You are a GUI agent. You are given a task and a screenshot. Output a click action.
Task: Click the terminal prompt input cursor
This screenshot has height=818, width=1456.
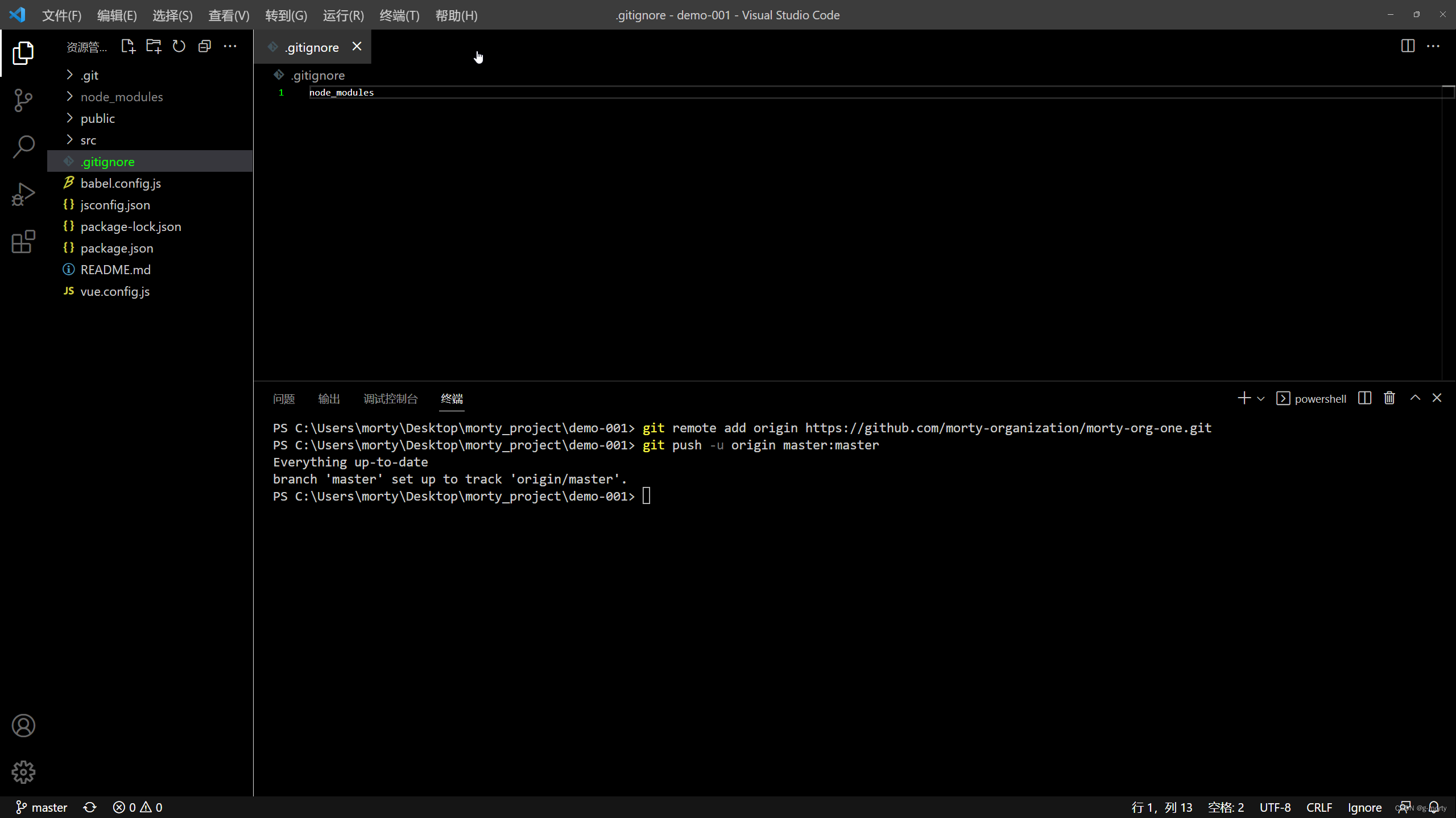pyautogui.click(x=647, y=496)
